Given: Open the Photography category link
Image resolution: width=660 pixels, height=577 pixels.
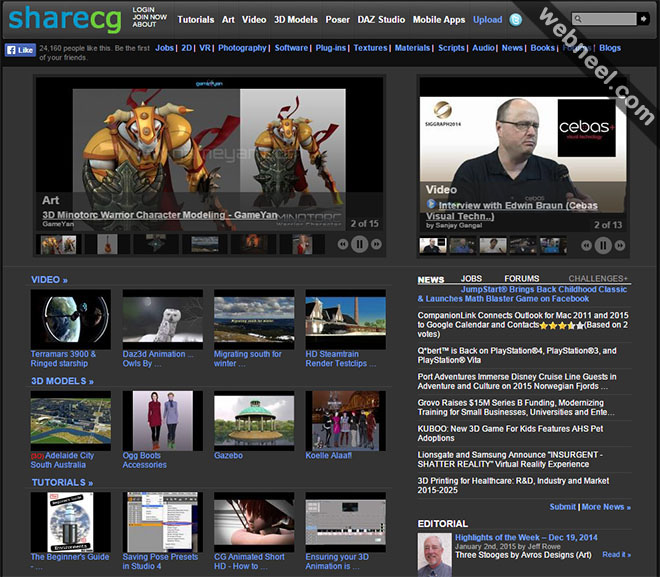Looking at the screenshot, I should (x=242, y=48).
